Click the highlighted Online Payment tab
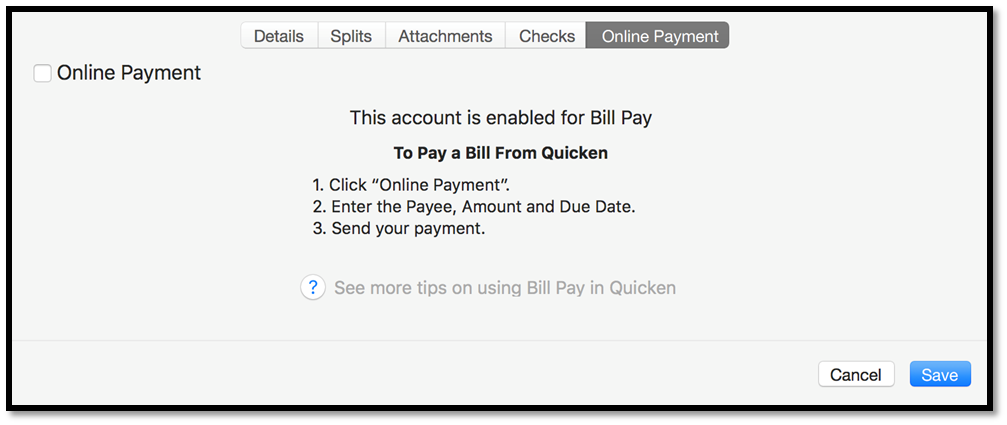1007x425 pixels. point(658,35)
